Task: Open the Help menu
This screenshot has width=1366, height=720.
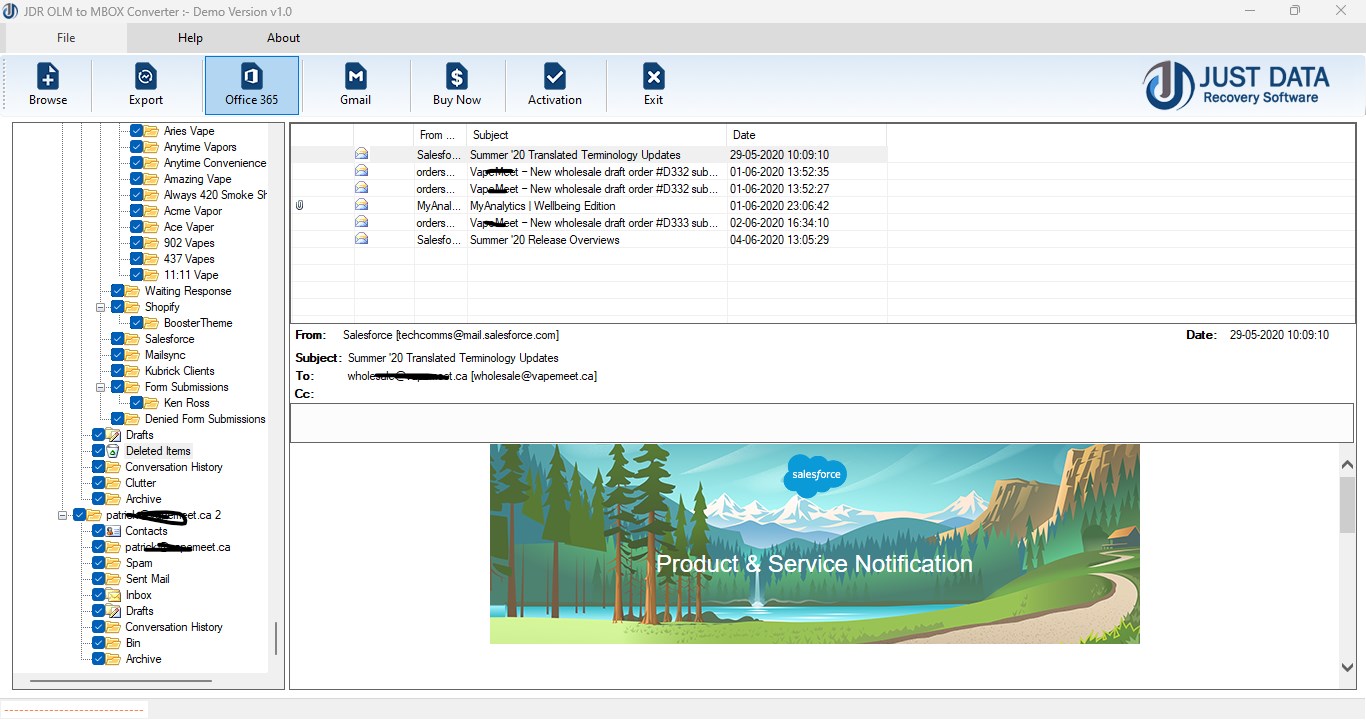Action: 190,38
